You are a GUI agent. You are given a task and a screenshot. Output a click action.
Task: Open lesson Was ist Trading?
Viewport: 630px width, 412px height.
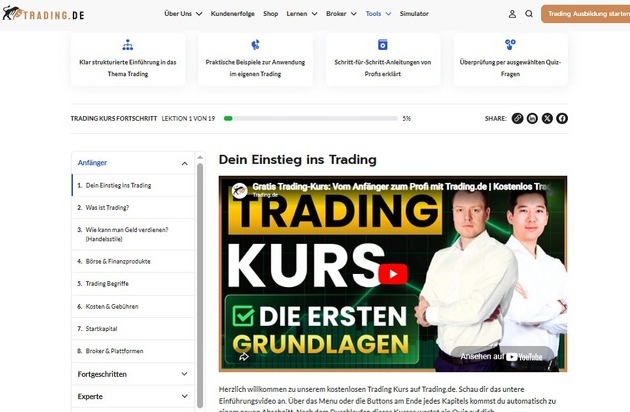[x=107, y=207]
